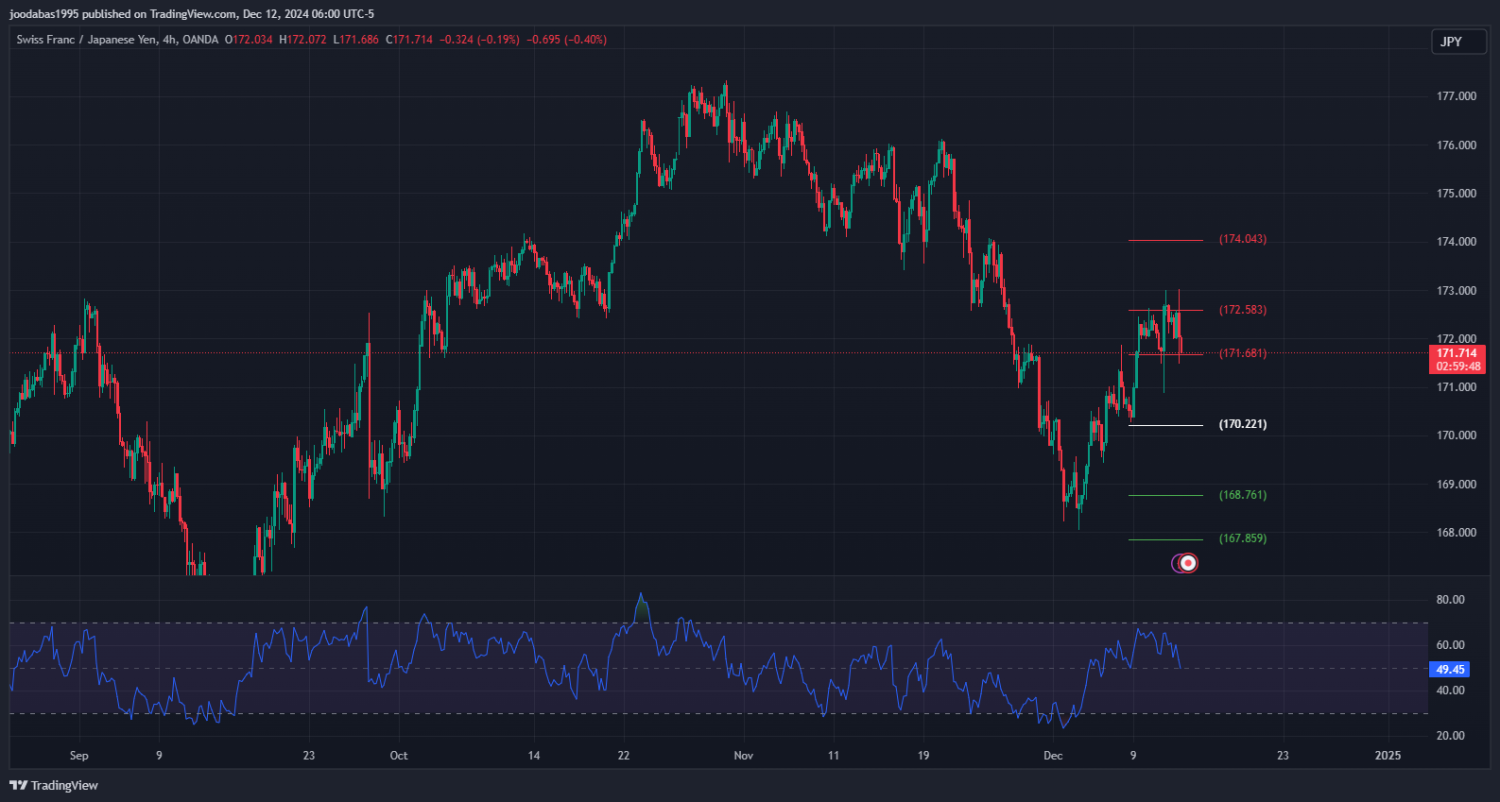Click the joodabas1995 publisher name
The width and height of the screenshot is (1500, 802).
tap(45, 14)
